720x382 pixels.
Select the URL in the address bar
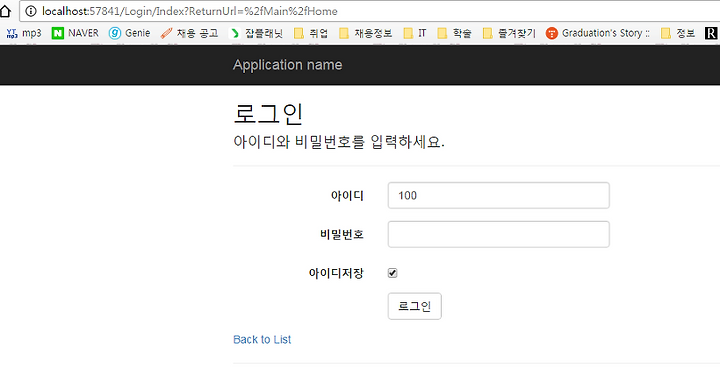[190, 11]
